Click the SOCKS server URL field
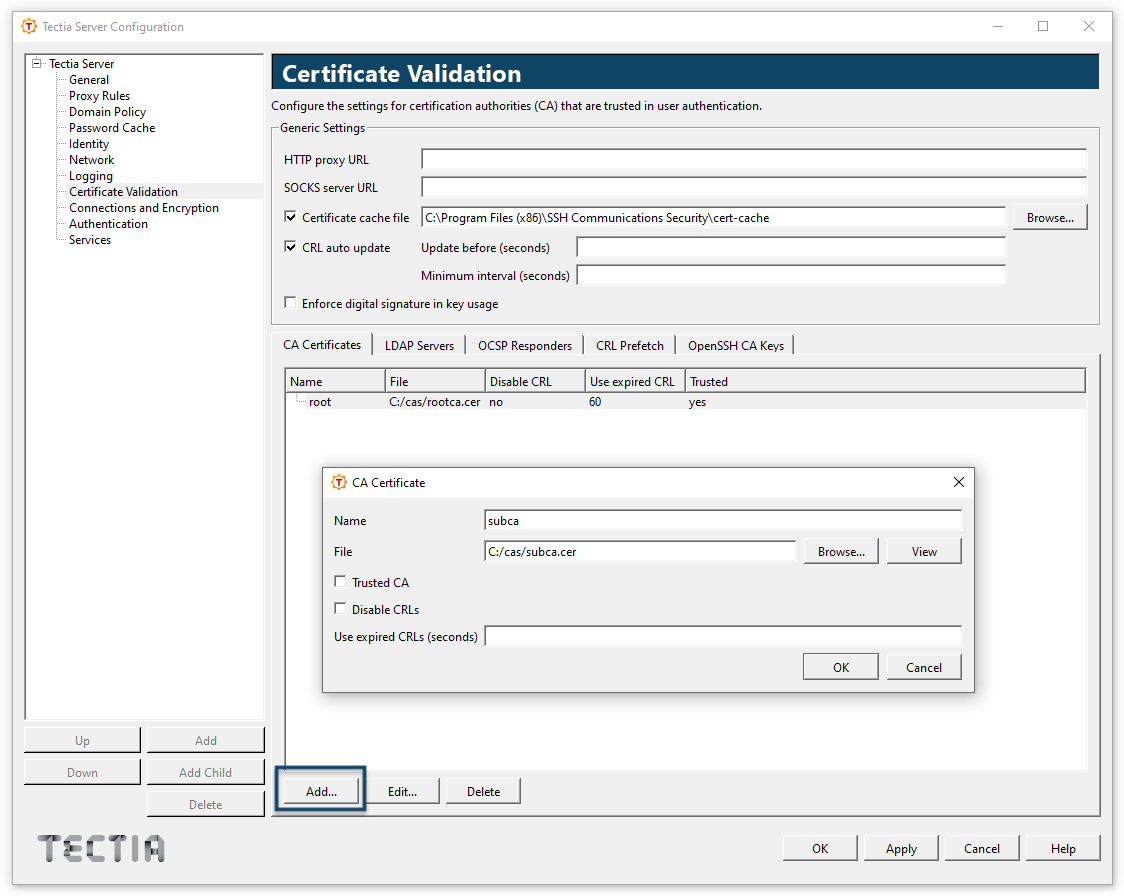Image resolution: width=1124 pixels, height=896 pixels. pos(754,187)
